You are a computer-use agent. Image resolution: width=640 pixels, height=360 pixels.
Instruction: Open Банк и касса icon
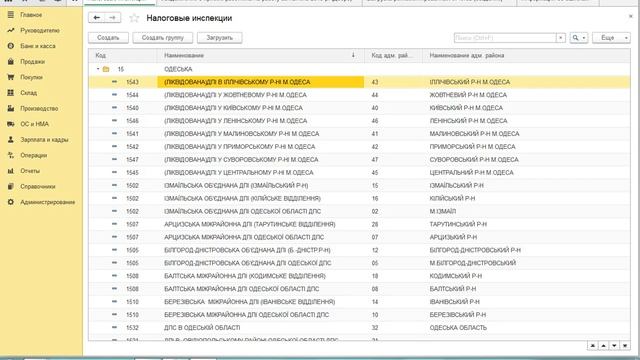(11, 46)
